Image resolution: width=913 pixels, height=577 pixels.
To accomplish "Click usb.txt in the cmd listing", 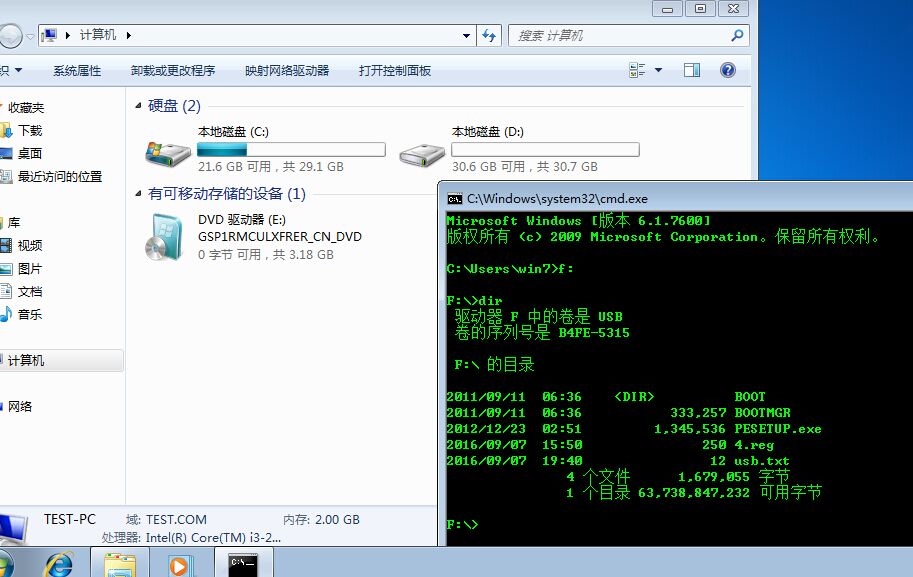I will coord(762,461).
